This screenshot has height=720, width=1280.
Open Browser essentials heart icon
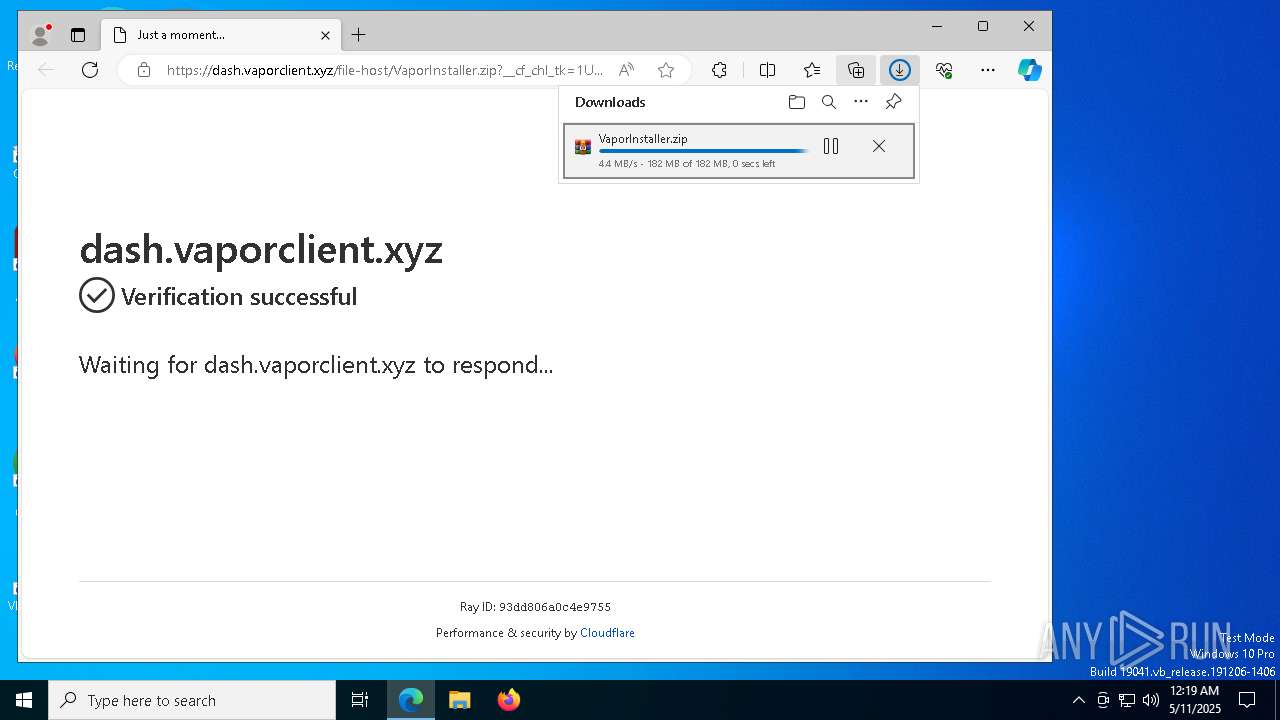pyautogui.click(x=944, y=70)
